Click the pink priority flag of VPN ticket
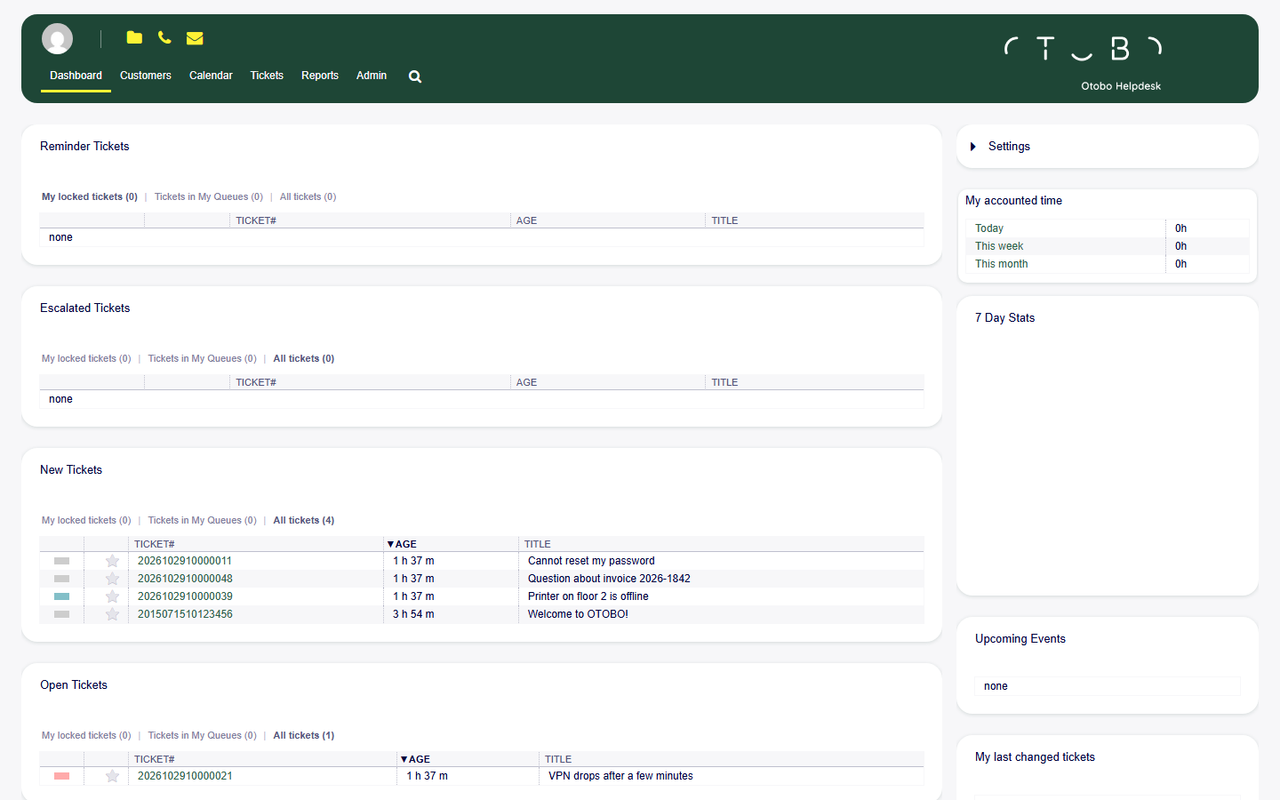Image resolution: width=1280 pixels, height=800 pixels. [62, 776]
